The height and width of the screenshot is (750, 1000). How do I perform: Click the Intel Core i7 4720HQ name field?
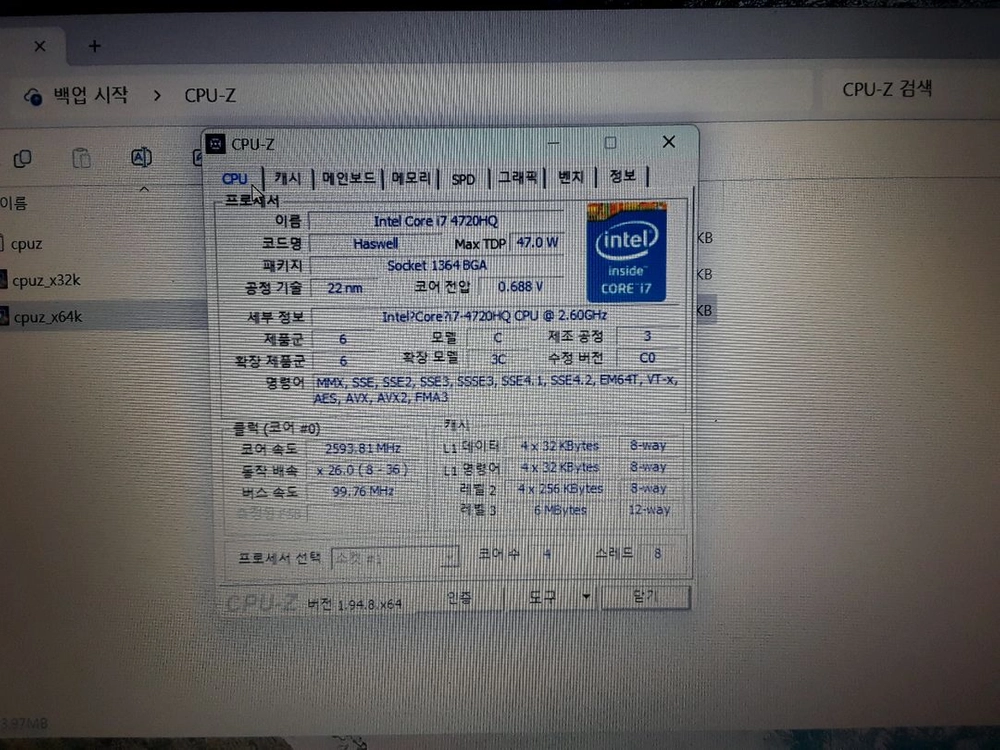(436, 221)
